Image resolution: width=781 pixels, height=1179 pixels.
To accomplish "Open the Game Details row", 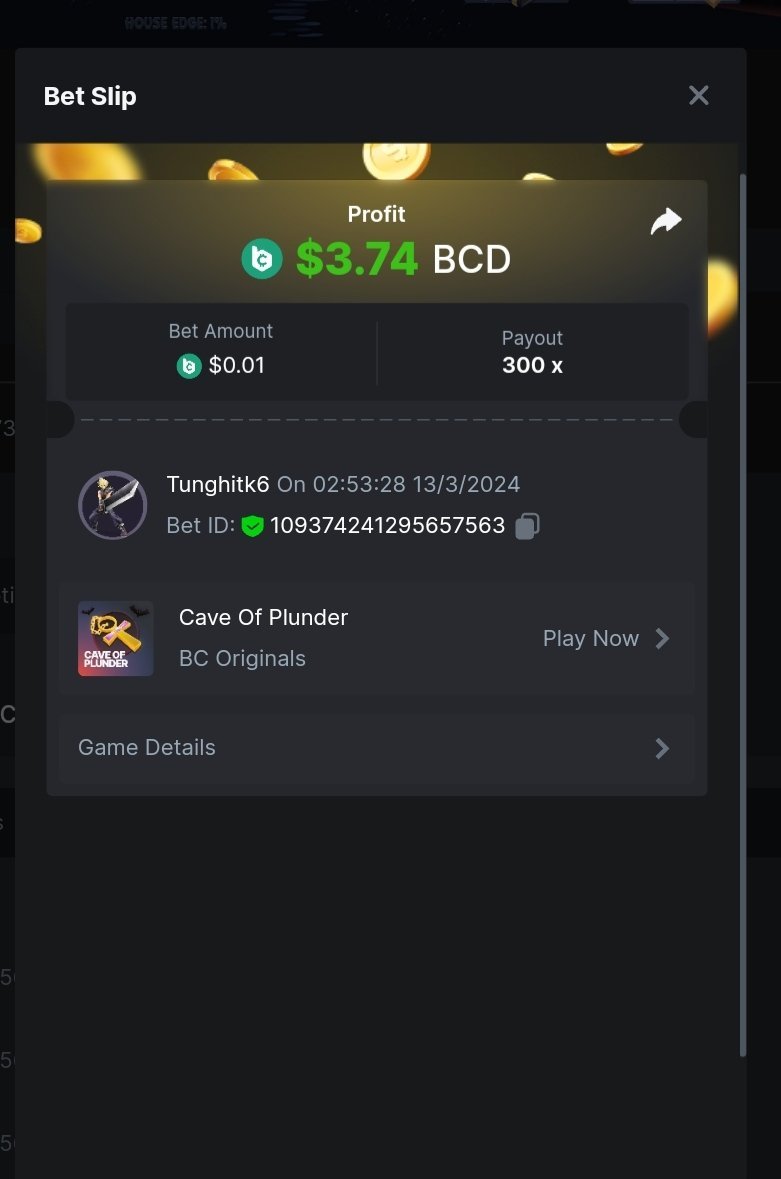I will [376, 748].
